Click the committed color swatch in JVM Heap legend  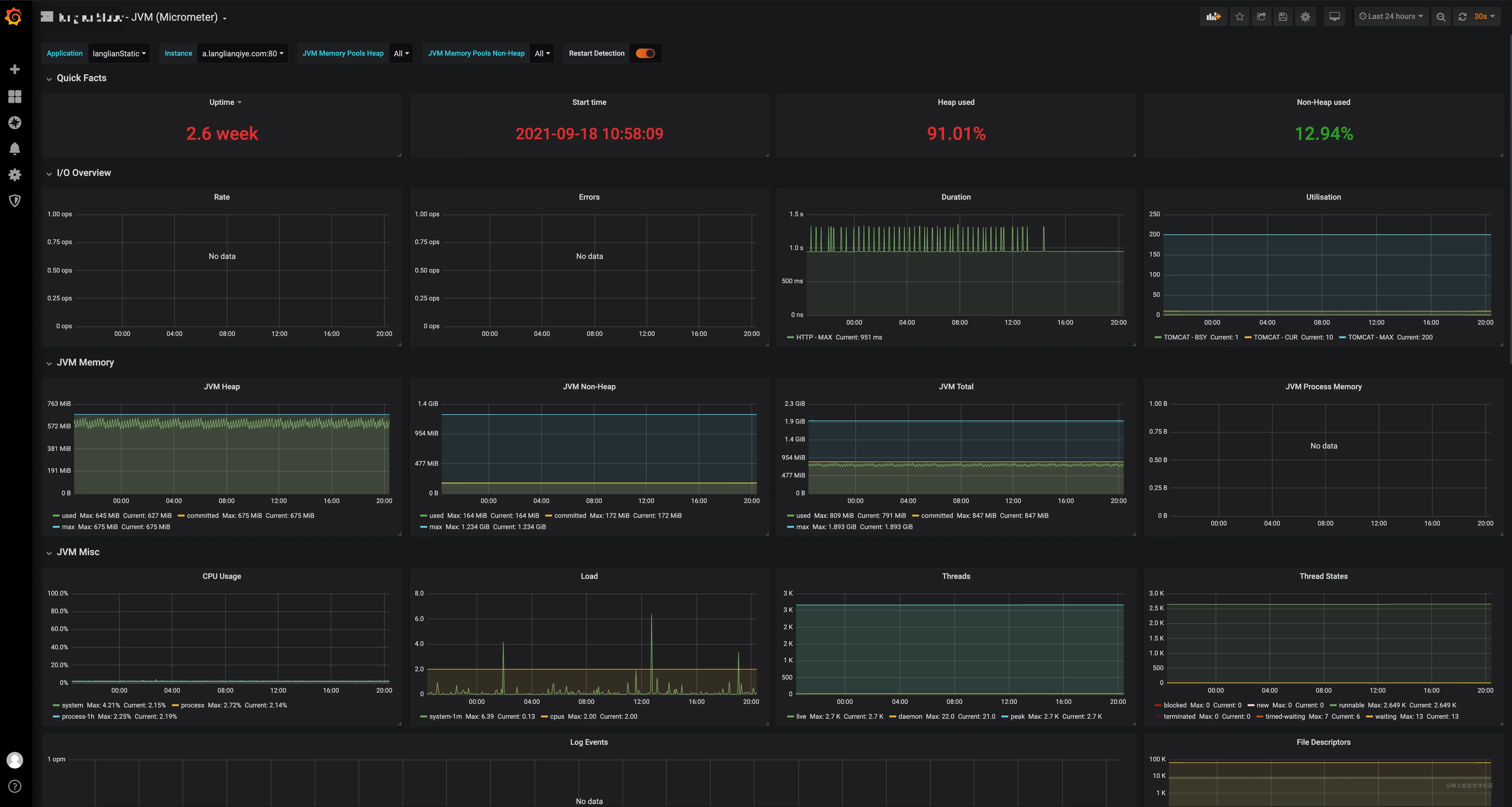click(181, 516)
